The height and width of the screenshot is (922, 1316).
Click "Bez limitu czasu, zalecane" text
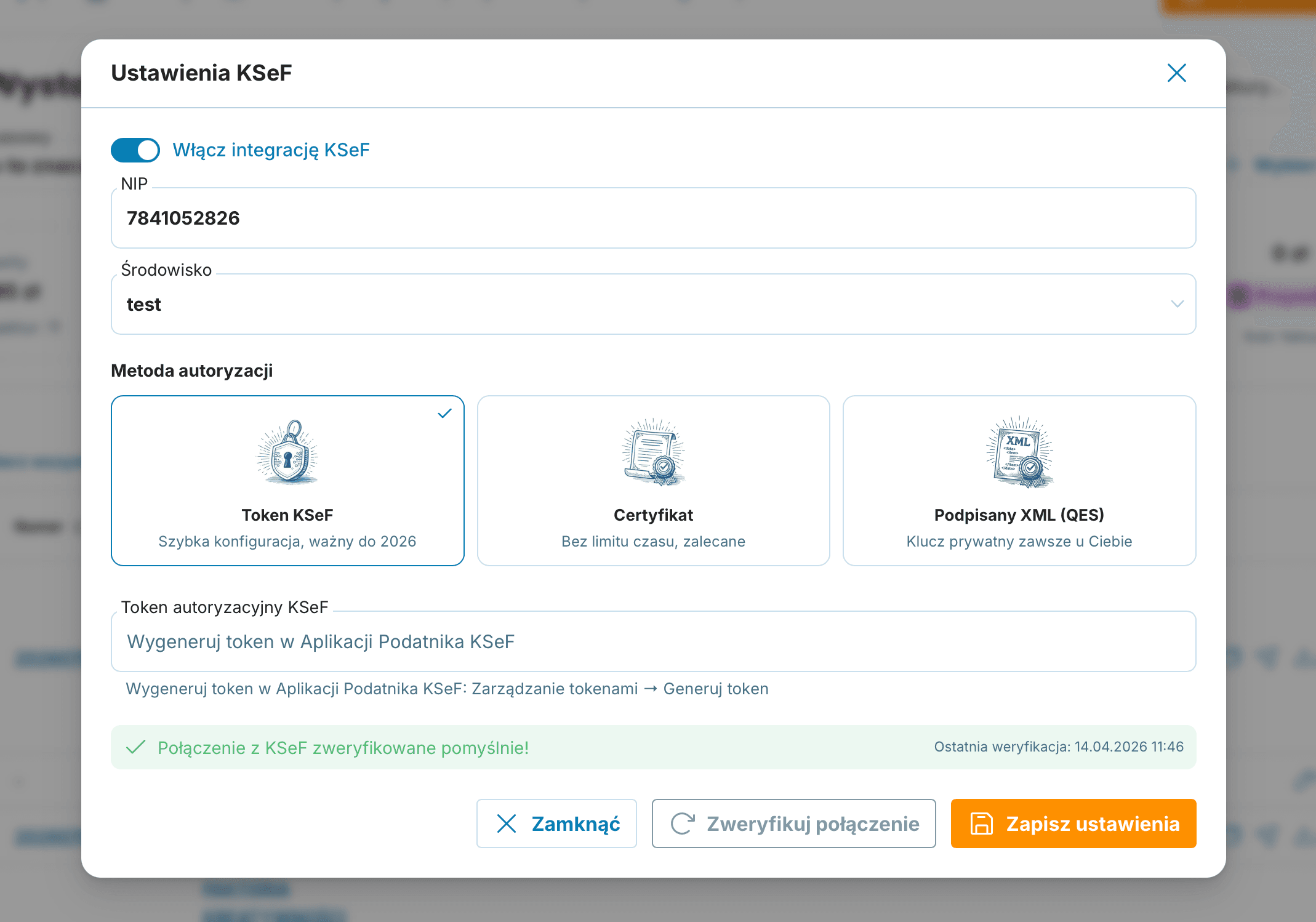click(x=653, y=542)
